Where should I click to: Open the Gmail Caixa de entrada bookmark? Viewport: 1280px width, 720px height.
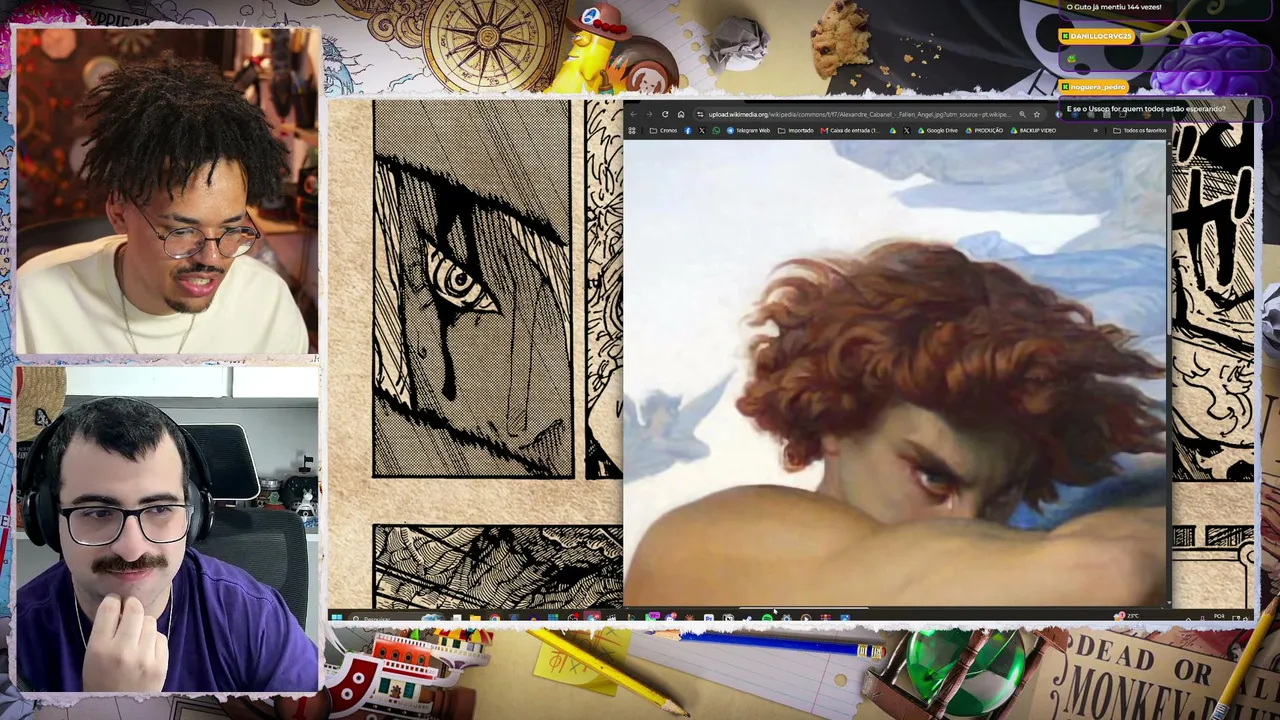pos(848,131)
